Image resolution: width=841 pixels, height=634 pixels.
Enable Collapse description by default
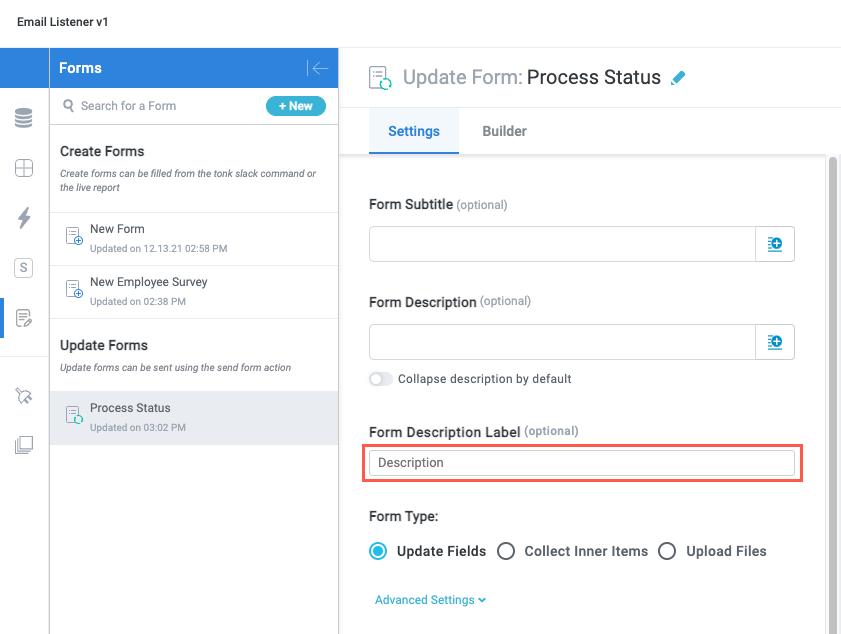(380, 380)
